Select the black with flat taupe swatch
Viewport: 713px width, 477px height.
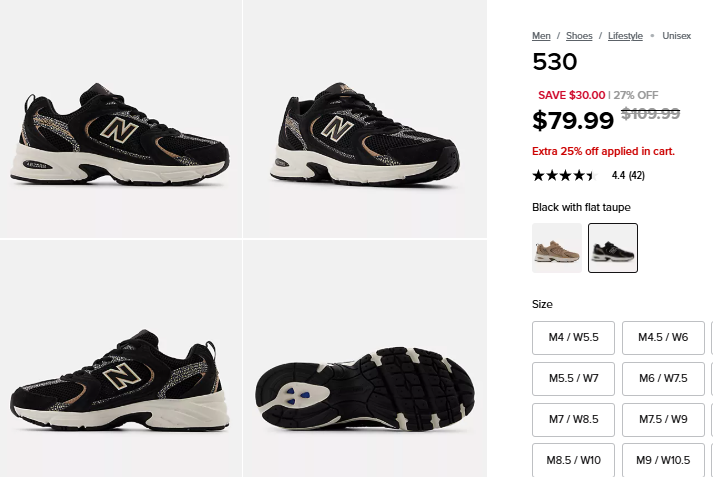pos(613,248)
